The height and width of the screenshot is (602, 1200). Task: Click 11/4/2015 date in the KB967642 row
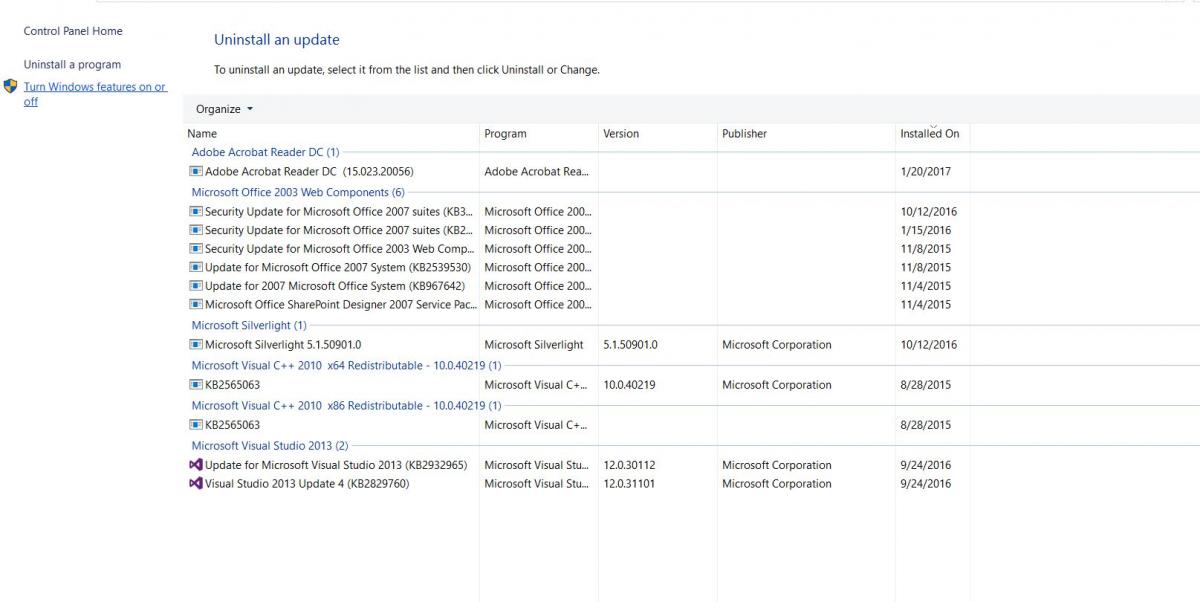pyautogui.click(x=926, y=286)
